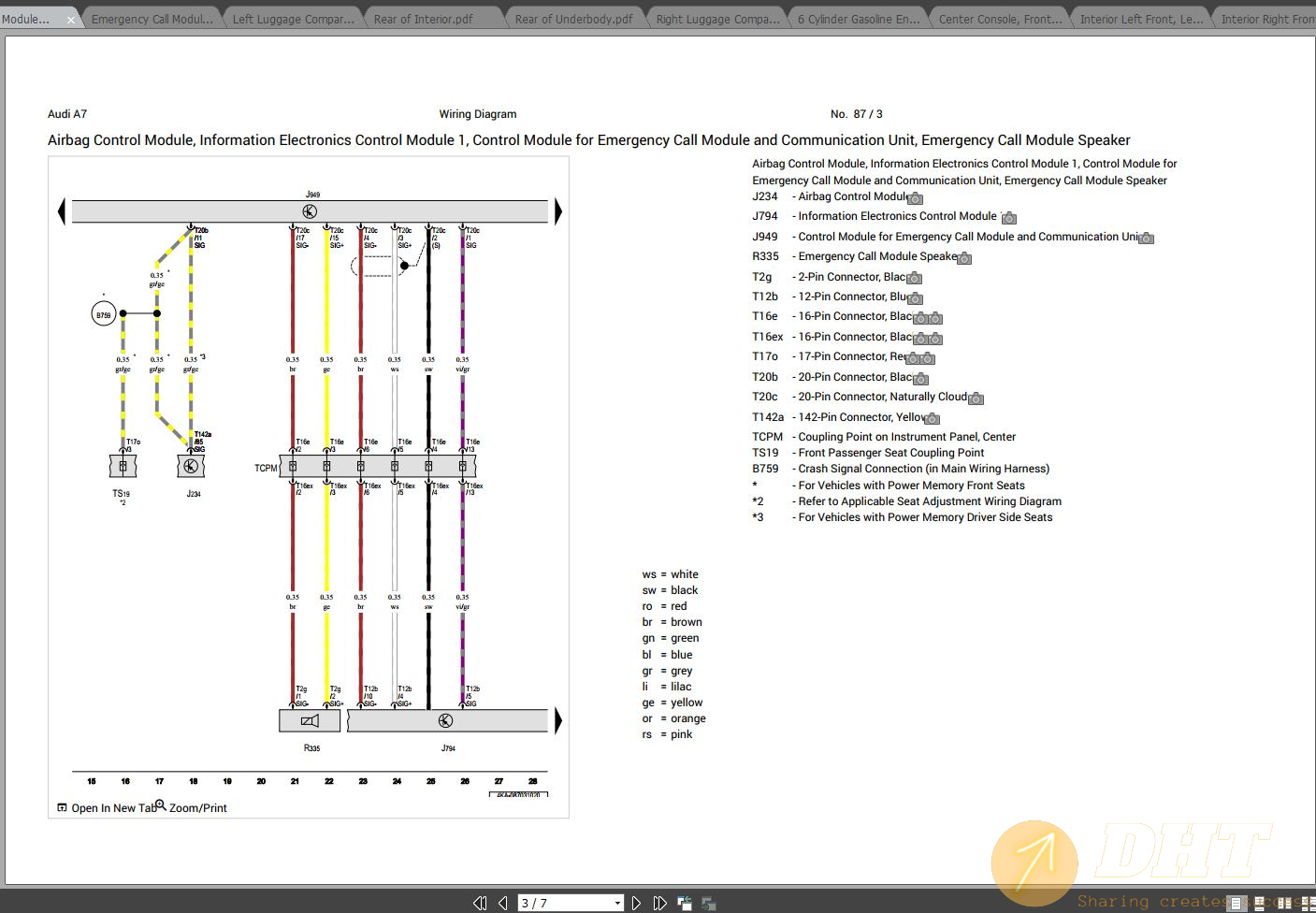1316x913 pixels.
Task: Select 'TS19 - Front Passenger Seat Coupling Point' row
Action: [868, 453]
